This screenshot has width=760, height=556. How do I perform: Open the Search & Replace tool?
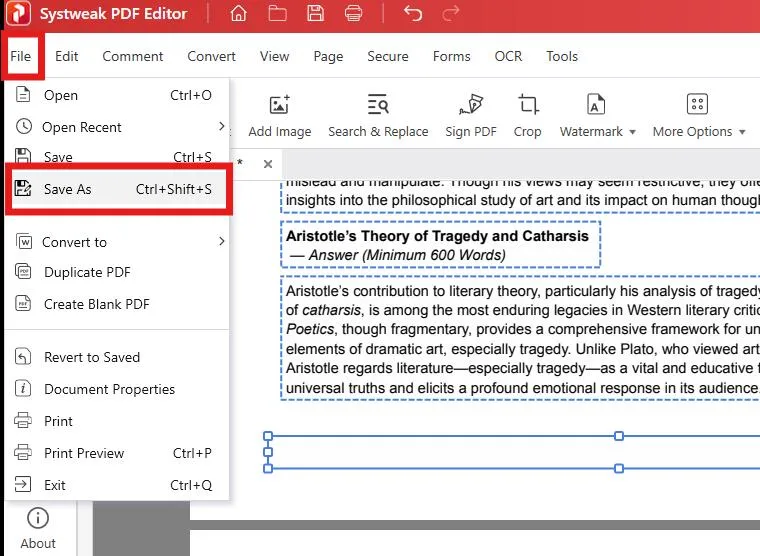coord(378,116)
